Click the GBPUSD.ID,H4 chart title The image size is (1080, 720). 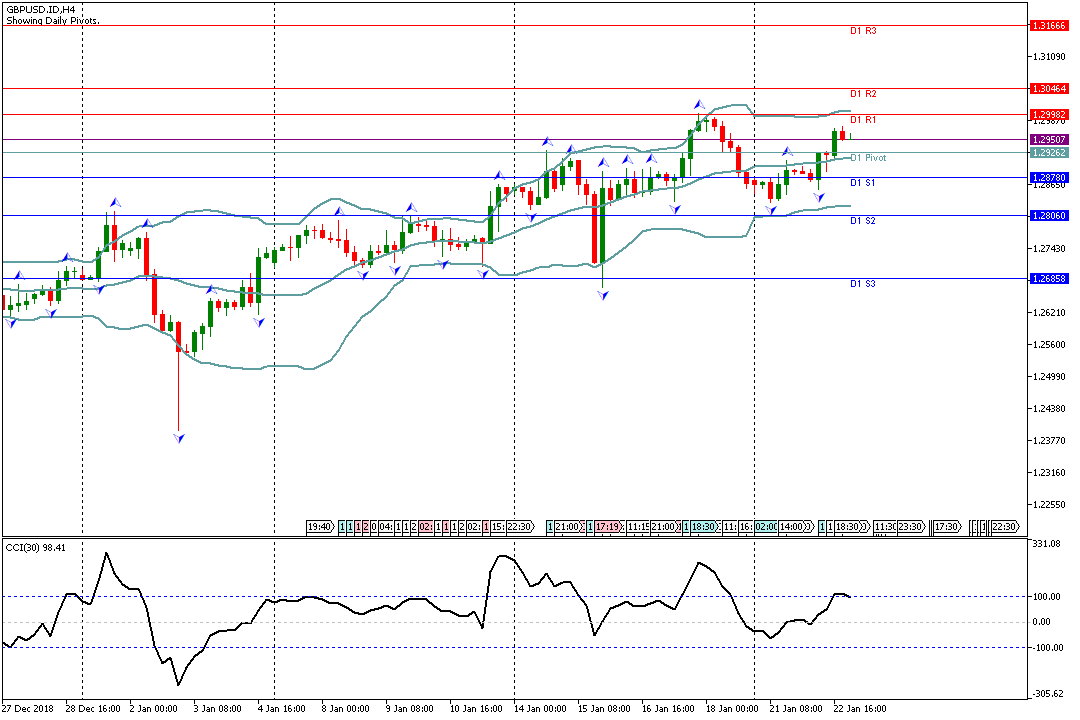pos(40,8)
